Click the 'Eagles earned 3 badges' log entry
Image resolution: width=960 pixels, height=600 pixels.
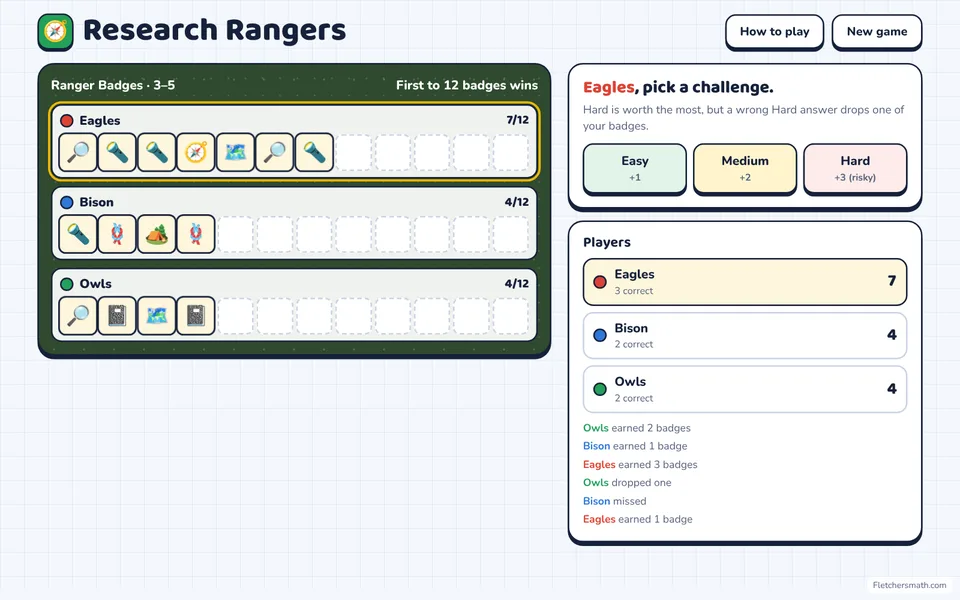point(640,465)
